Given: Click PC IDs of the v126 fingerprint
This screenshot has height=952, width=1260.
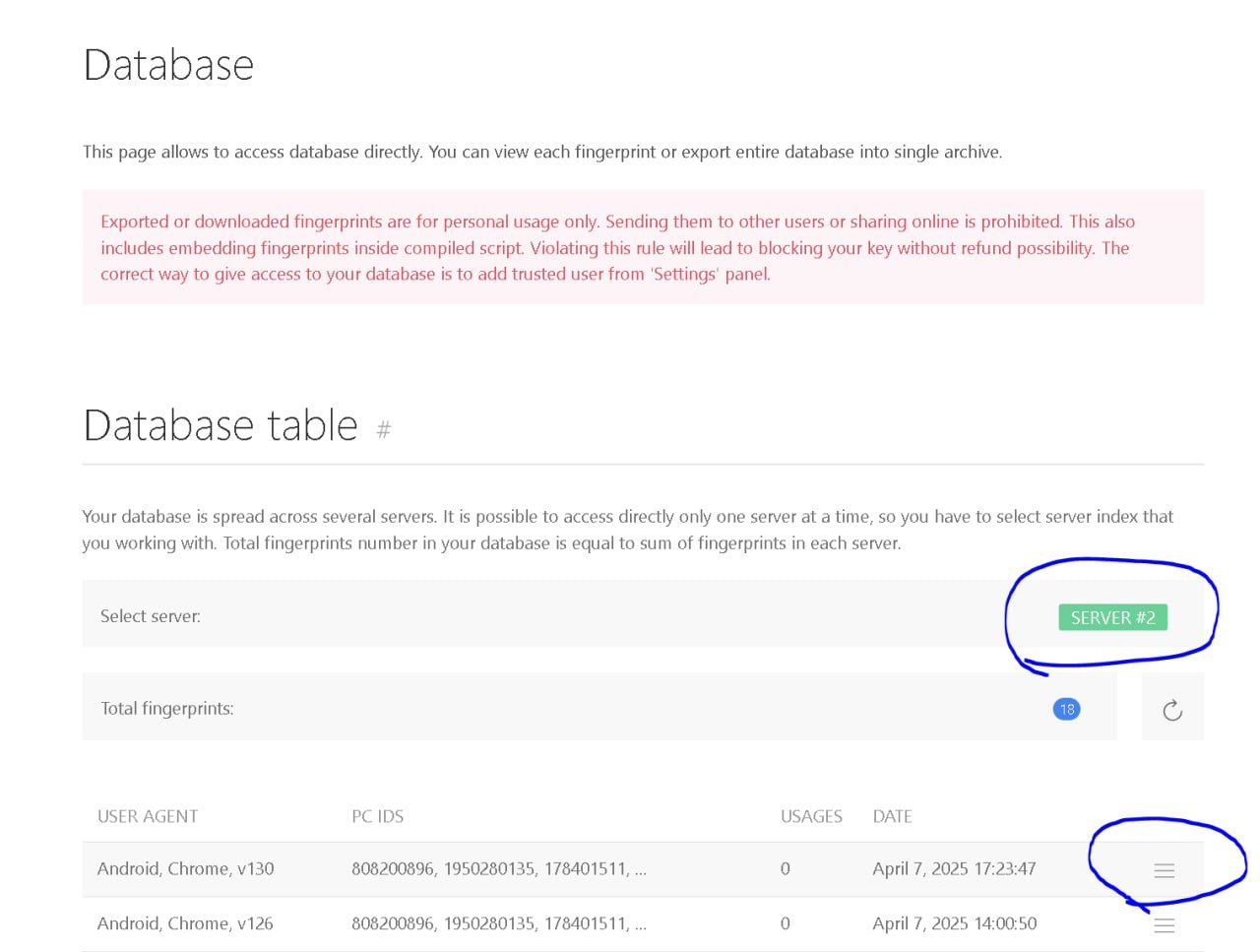Looking at the screenshot, I should click(498, 923).
